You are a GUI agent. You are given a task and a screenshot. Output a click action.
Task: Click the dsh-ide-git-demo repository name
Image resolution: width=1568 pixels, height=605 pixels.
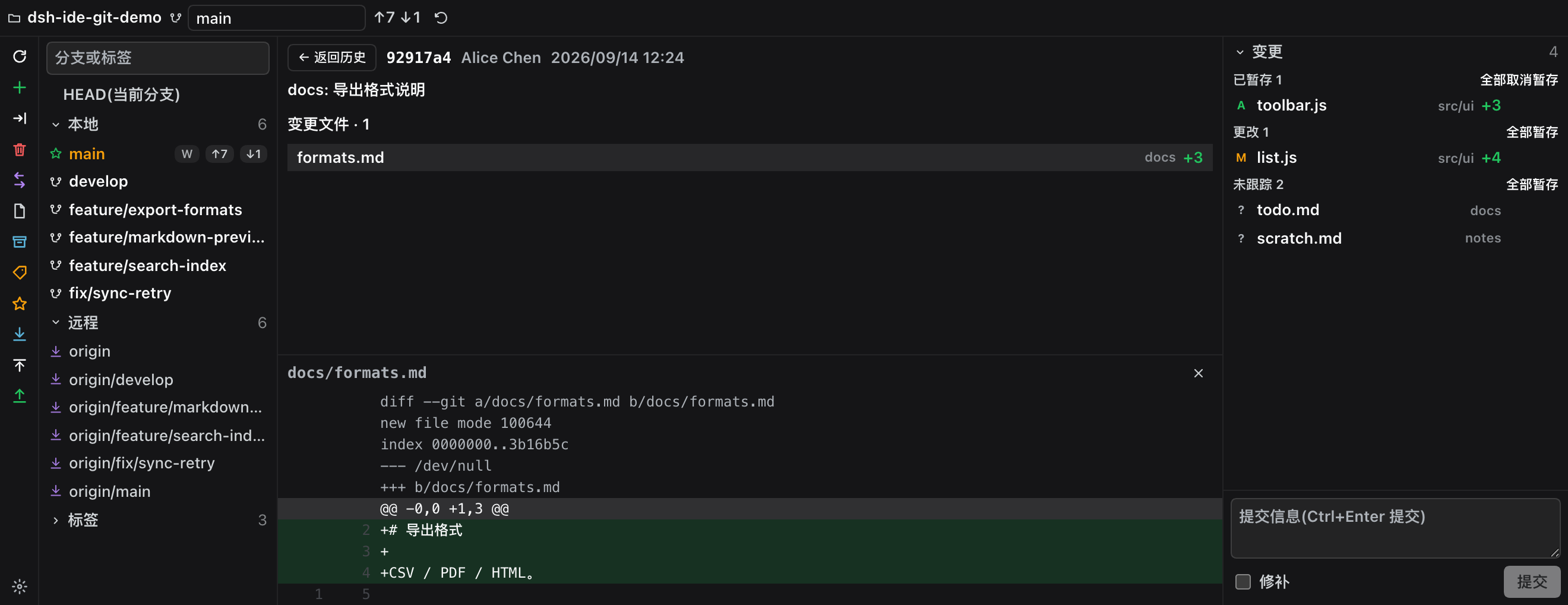[94, 18]
